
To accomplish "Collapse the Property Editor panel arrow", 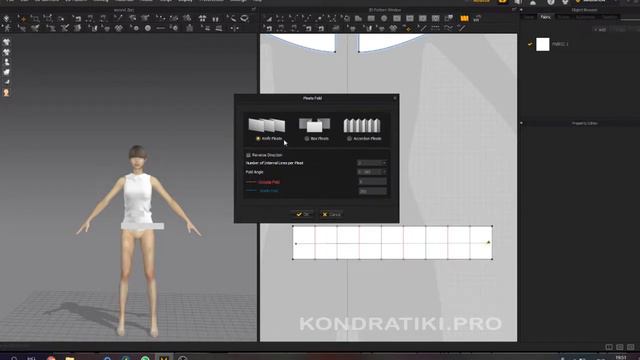I will click(521, 123).
